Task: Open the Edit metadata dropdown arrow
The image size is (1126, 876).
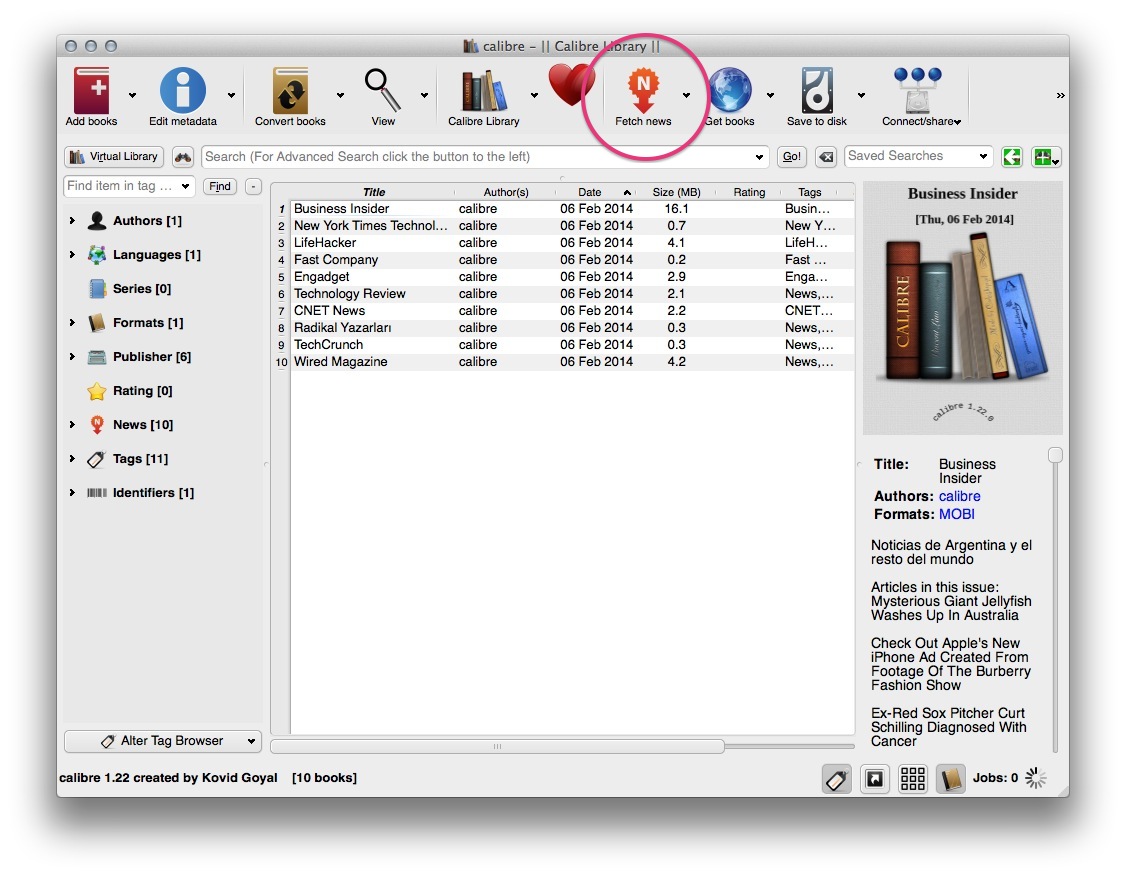Action: [231, 95]
